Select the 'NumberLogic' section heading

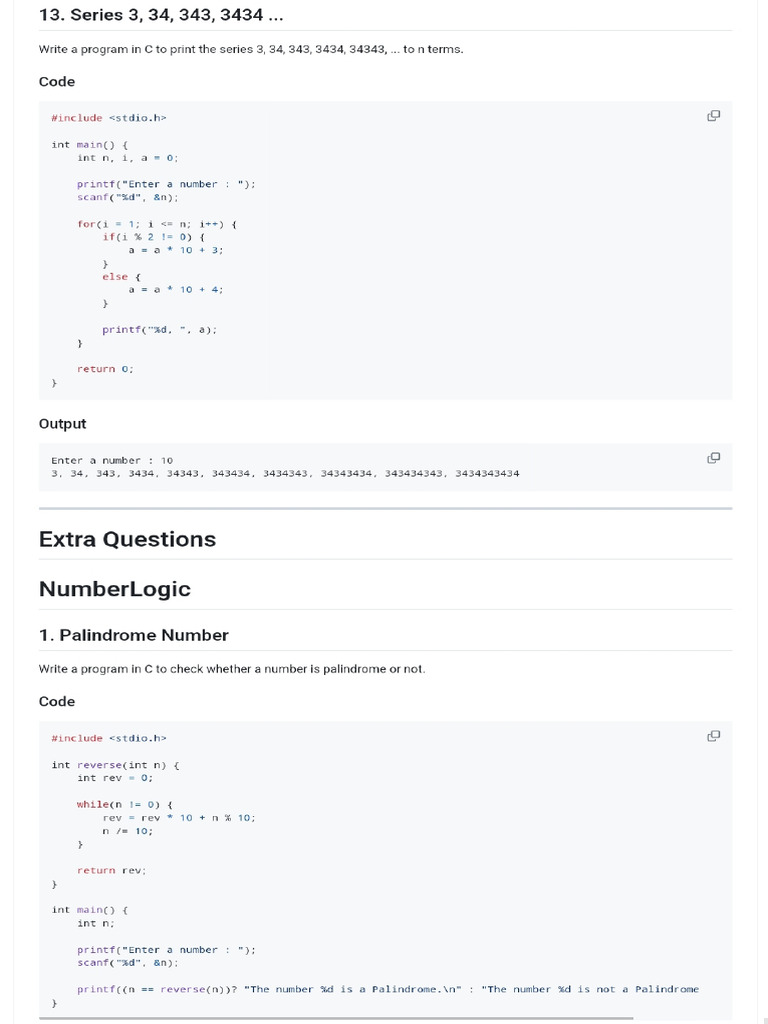[x=114, y=589]
